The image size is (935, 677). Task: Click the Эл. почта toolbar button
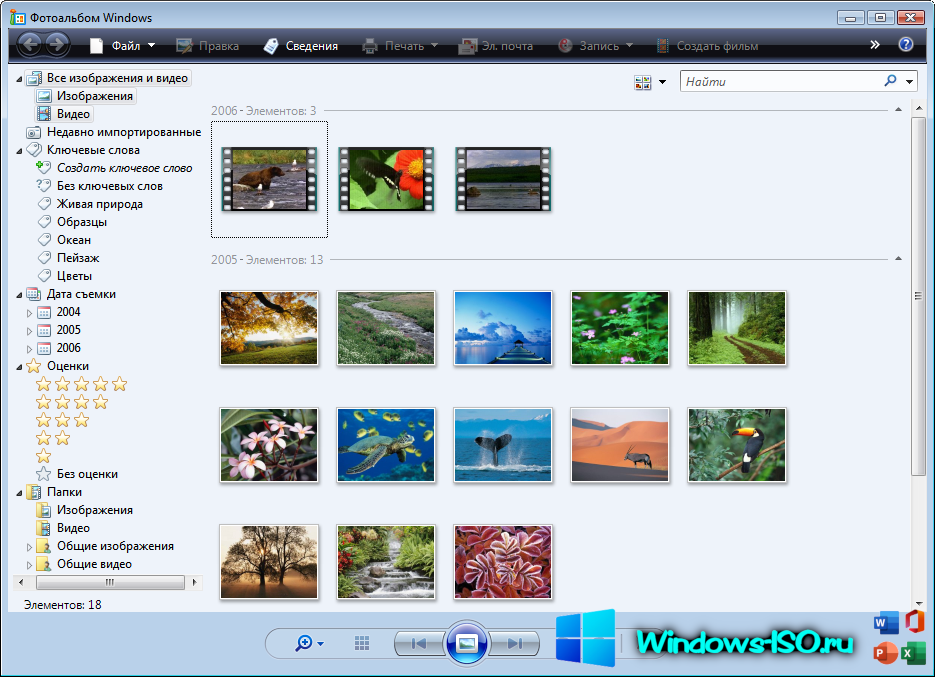point(496,45)
